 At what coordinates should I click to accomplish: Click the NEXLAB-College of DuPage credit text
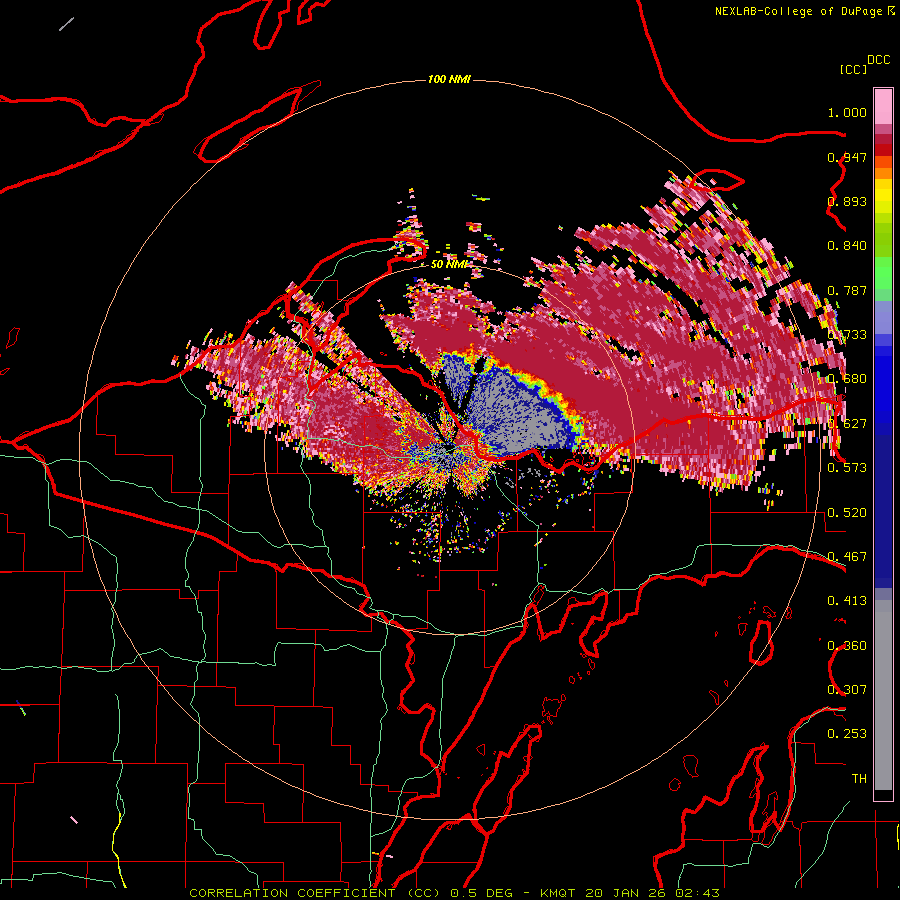click(804, 11)
